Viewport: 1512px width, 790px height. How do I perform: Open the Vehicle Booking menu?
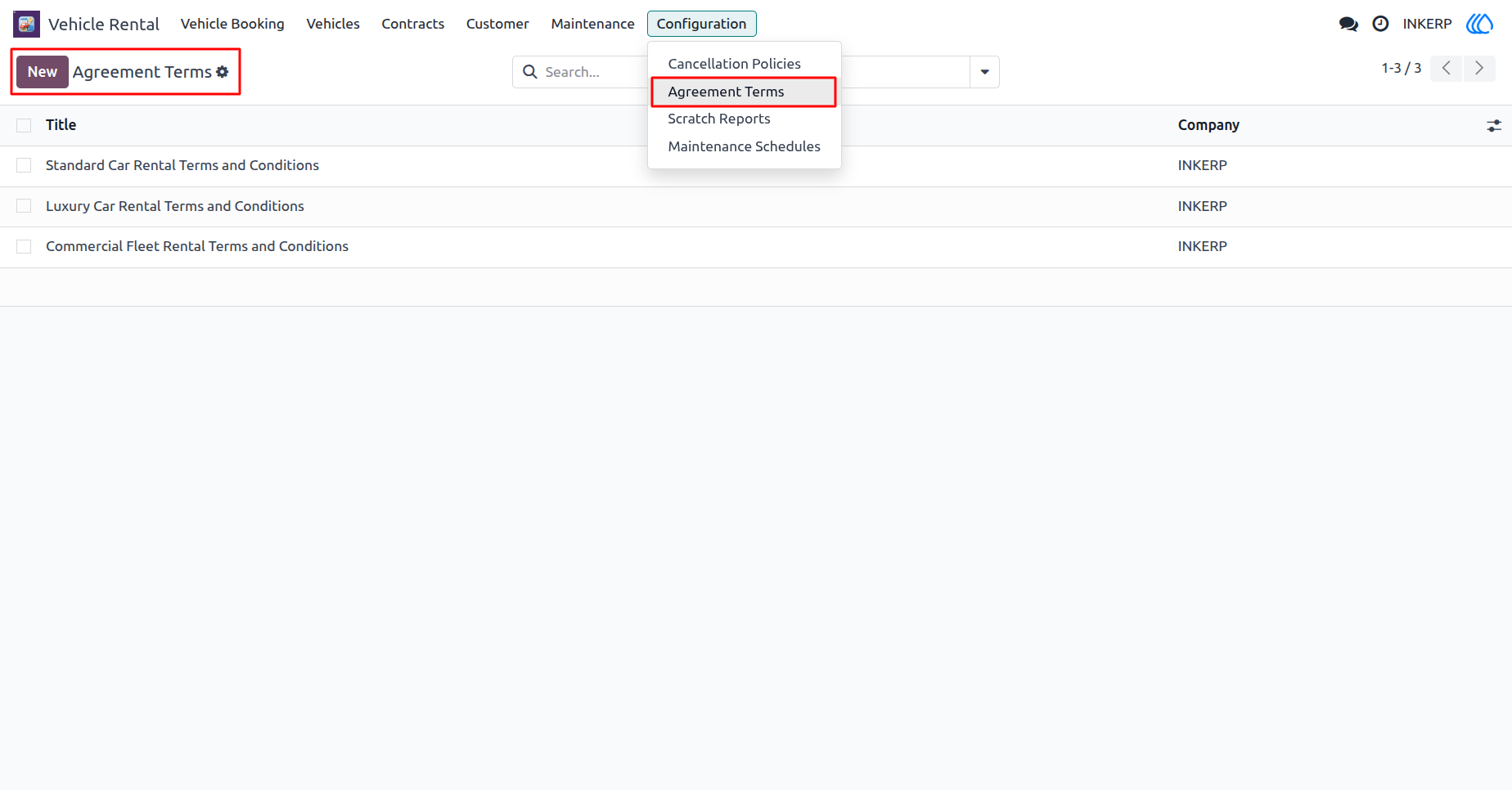point(232,24)
